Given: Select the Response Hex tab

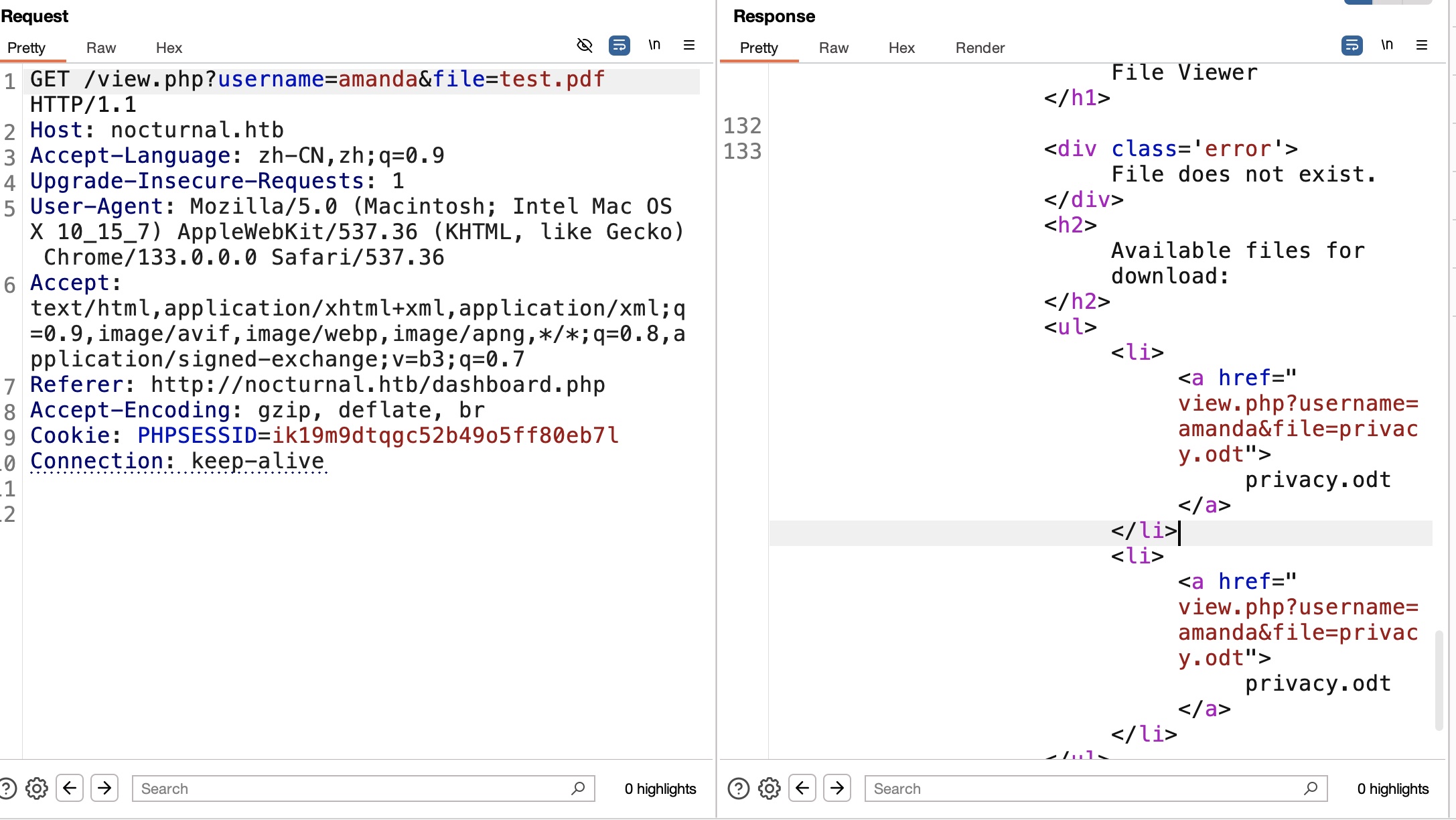Looking at the screenshot, I should point(901,48).
